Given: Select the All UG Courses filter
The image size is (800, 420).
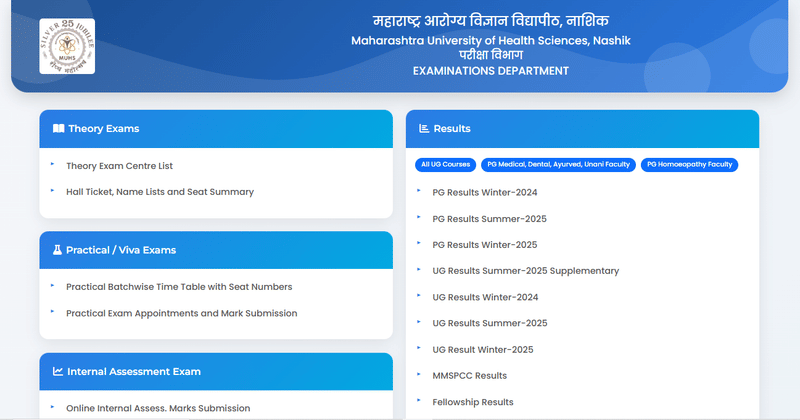Looking at the screenshot, I should pos(445,164).
